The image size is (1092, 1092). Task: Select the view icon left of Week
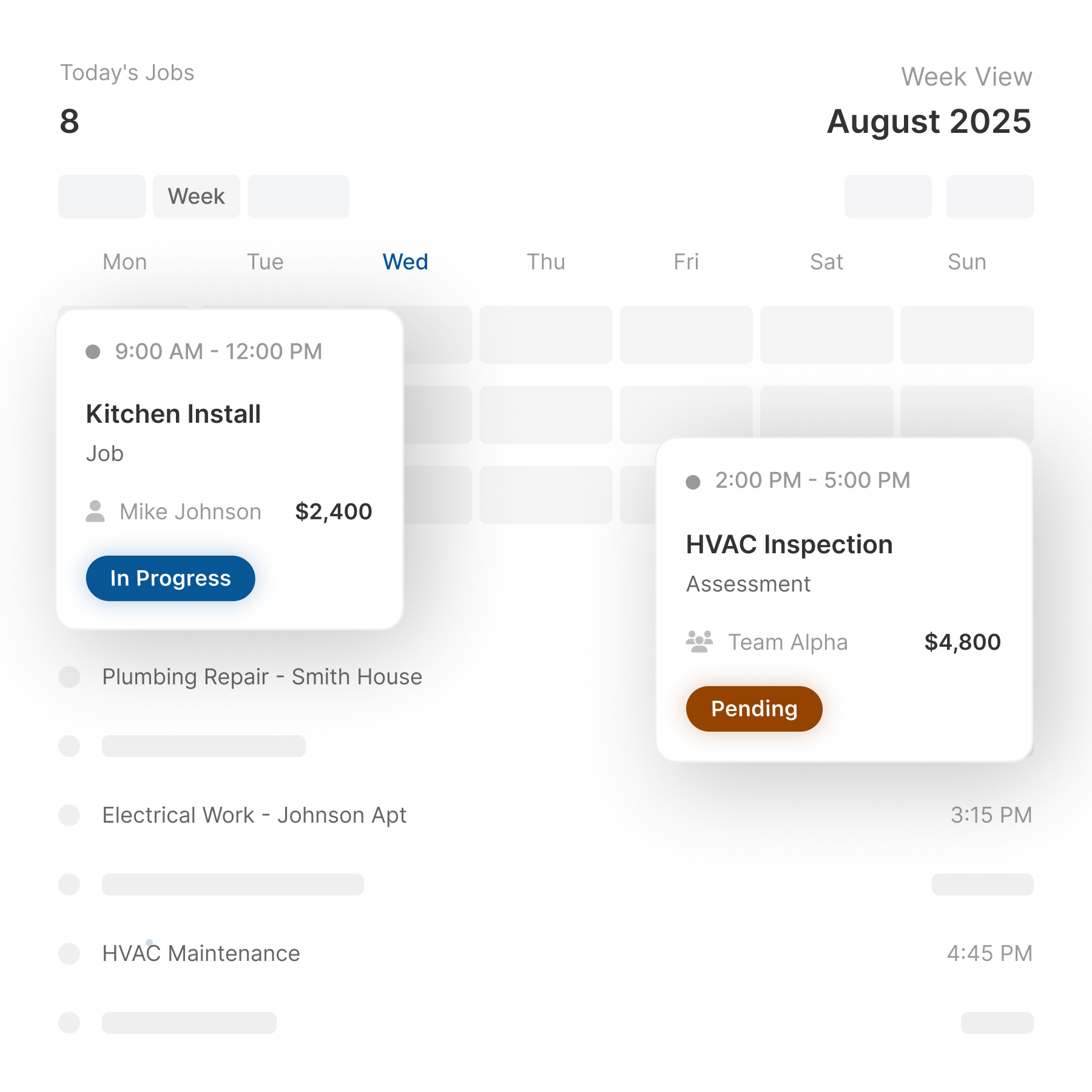[101, 196]
